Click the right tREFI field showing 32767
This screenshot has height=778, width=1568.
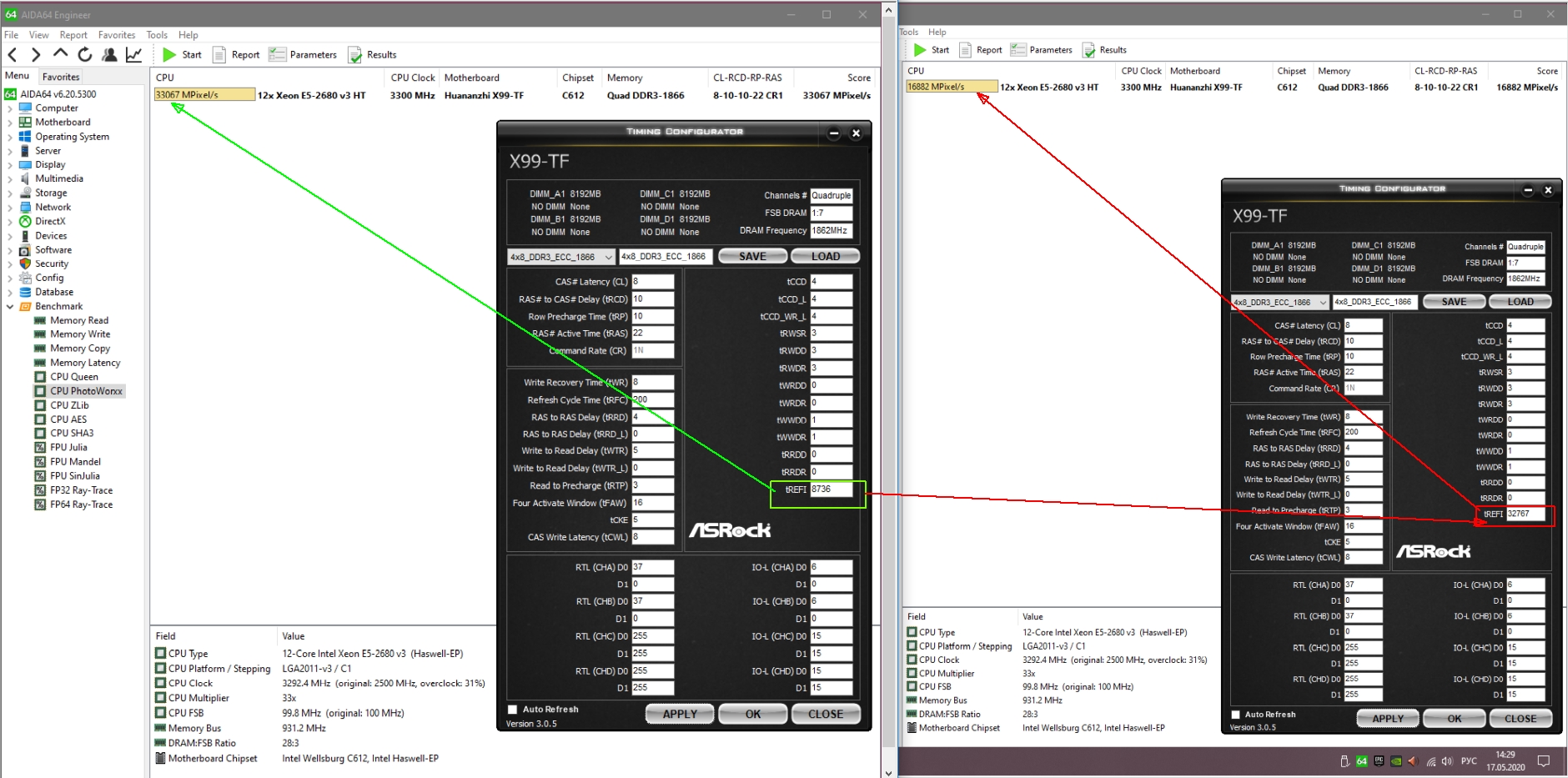(x=1526, y=514)
